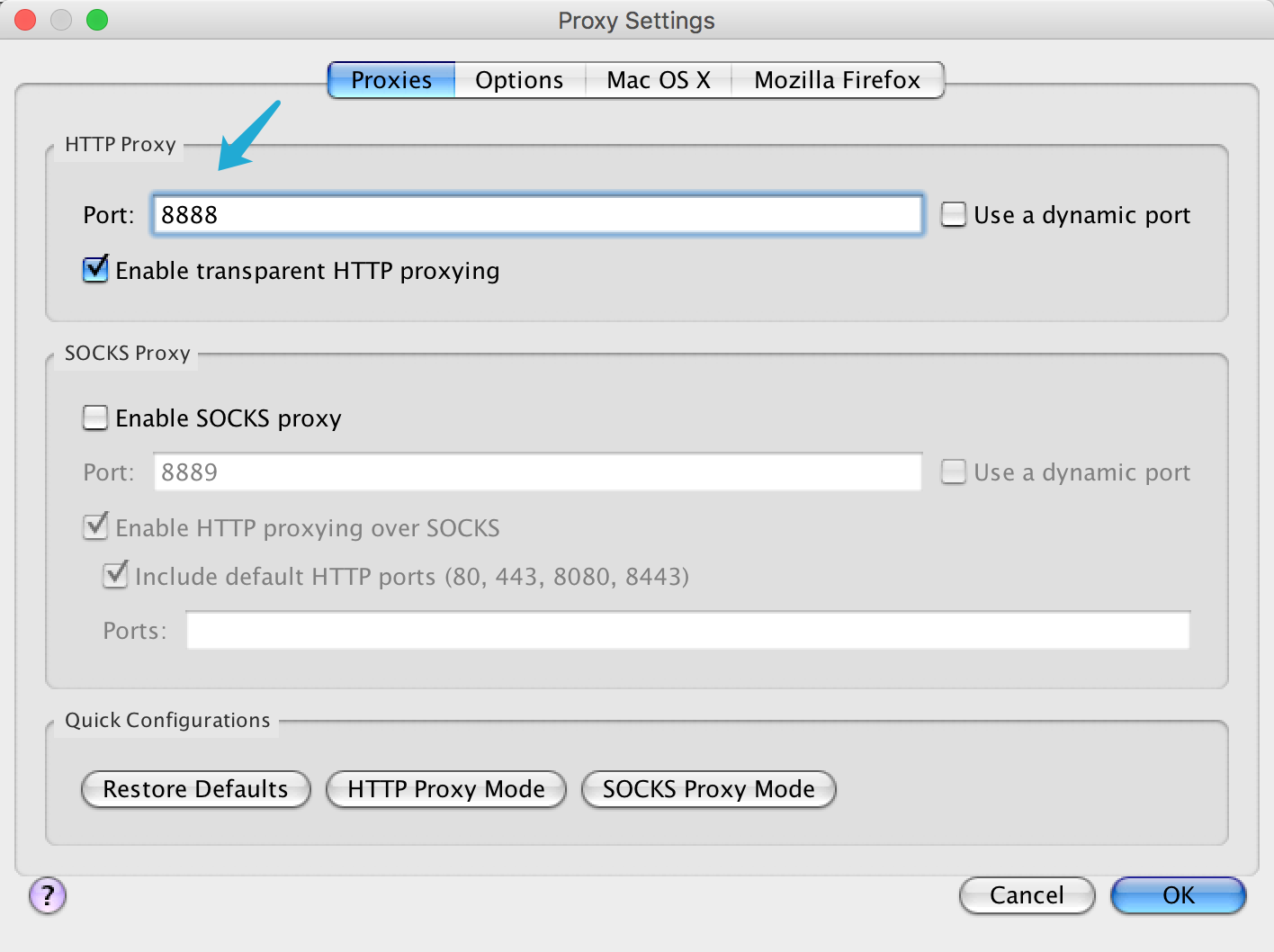The width and height of the screenshot is (1274, 952).
Task: Uncheck Include default HTTP ports
Action: click(x=115, y=576)
